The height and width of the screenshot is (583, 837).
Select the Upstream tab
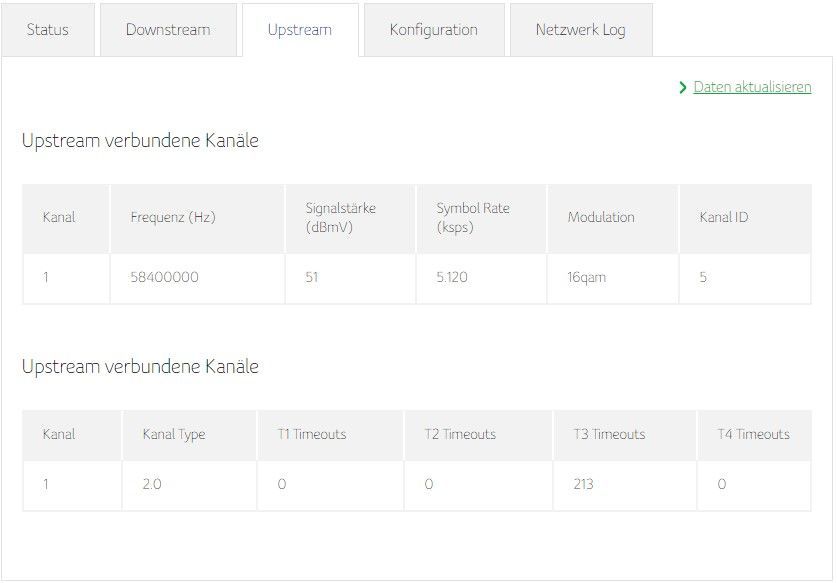[x=299, y=30]
